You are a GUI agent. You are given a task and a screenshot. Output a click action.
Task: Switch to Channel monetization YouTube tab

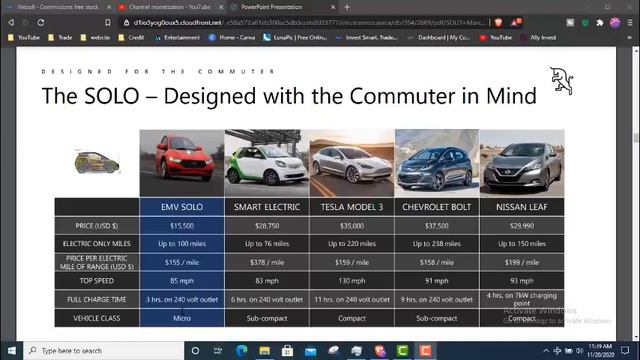(170, 7)
